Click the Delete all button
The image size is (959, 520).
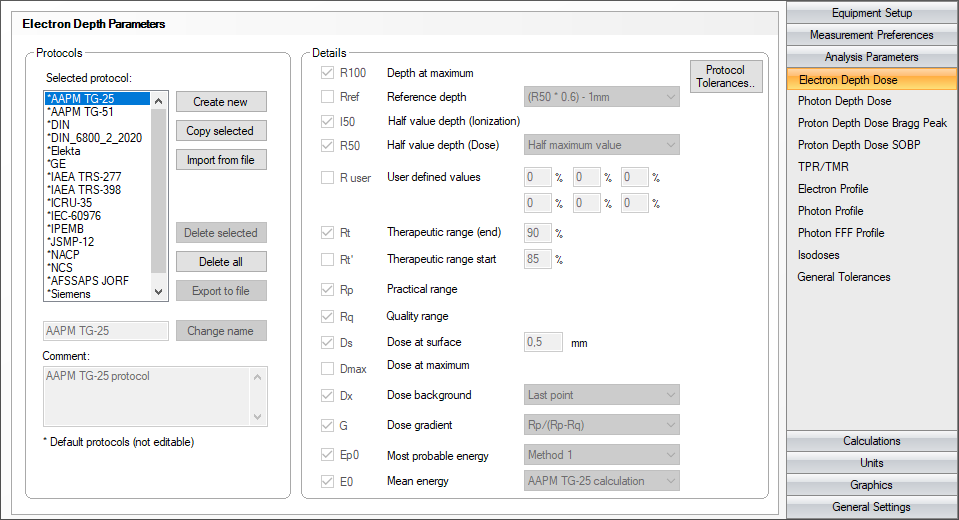click(x=221, y=262)
